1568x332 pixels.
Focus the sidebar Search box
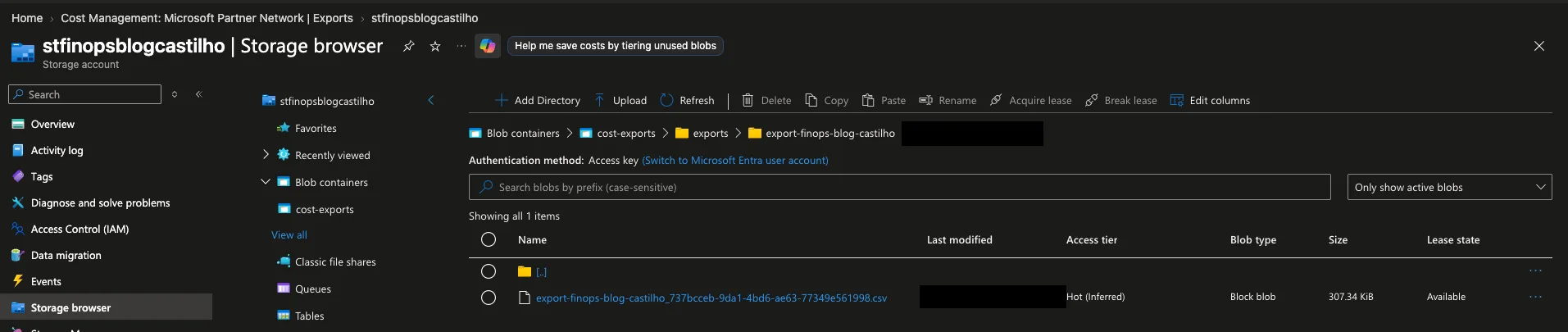pyautogui.click(x=84, y=94)
